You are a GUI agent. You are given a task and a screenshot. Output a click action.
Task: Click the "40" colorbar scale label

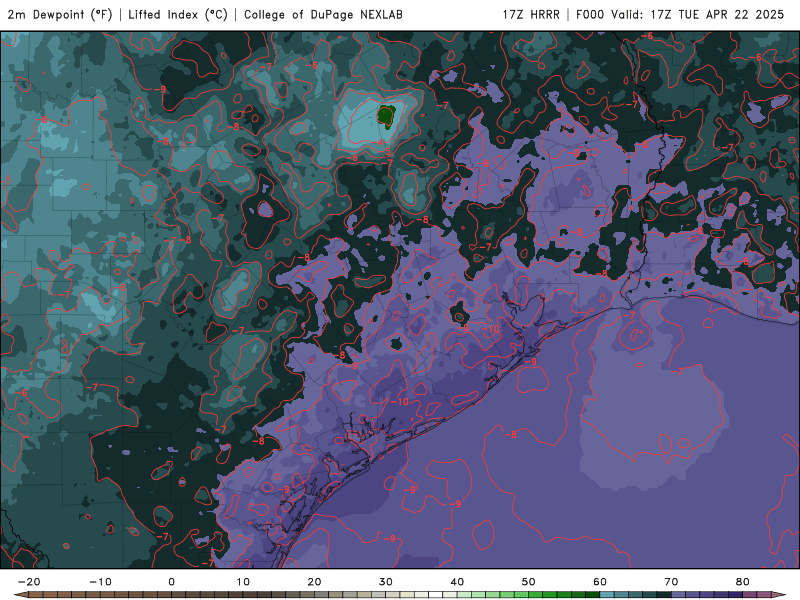tap(457, 582)
